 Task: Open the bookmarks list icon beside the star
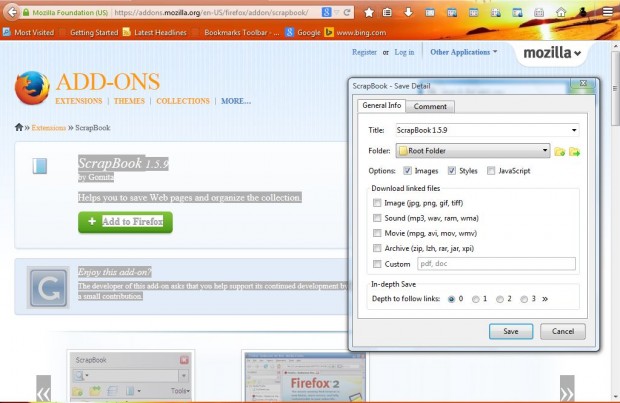pos(388,13)
